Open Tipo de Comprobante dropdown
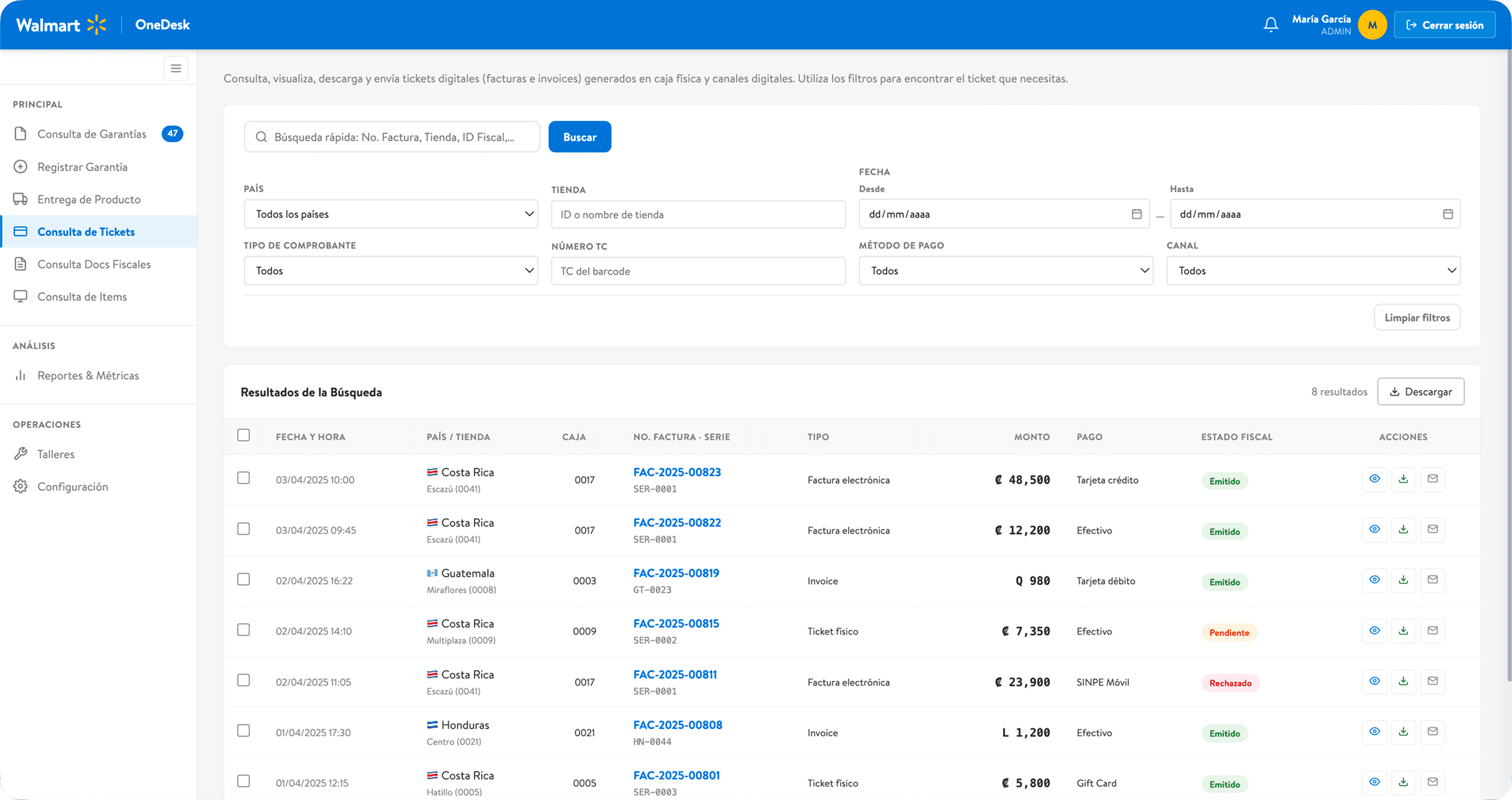 coord(391,271)
